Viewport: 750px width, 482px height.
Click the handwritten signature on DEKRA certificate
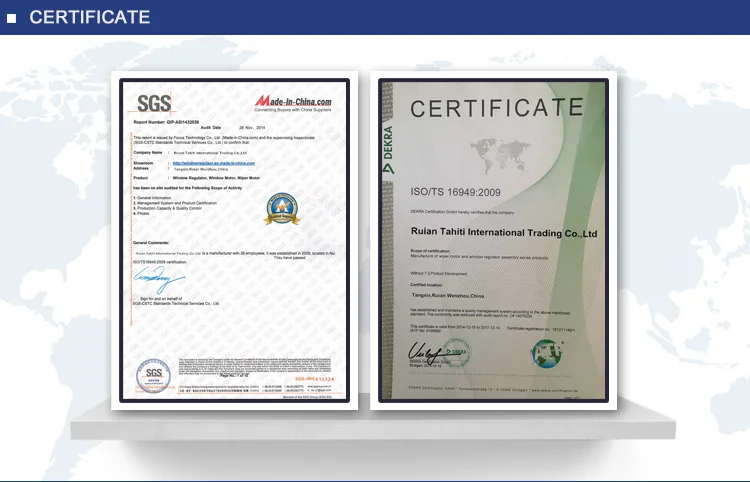424,350
